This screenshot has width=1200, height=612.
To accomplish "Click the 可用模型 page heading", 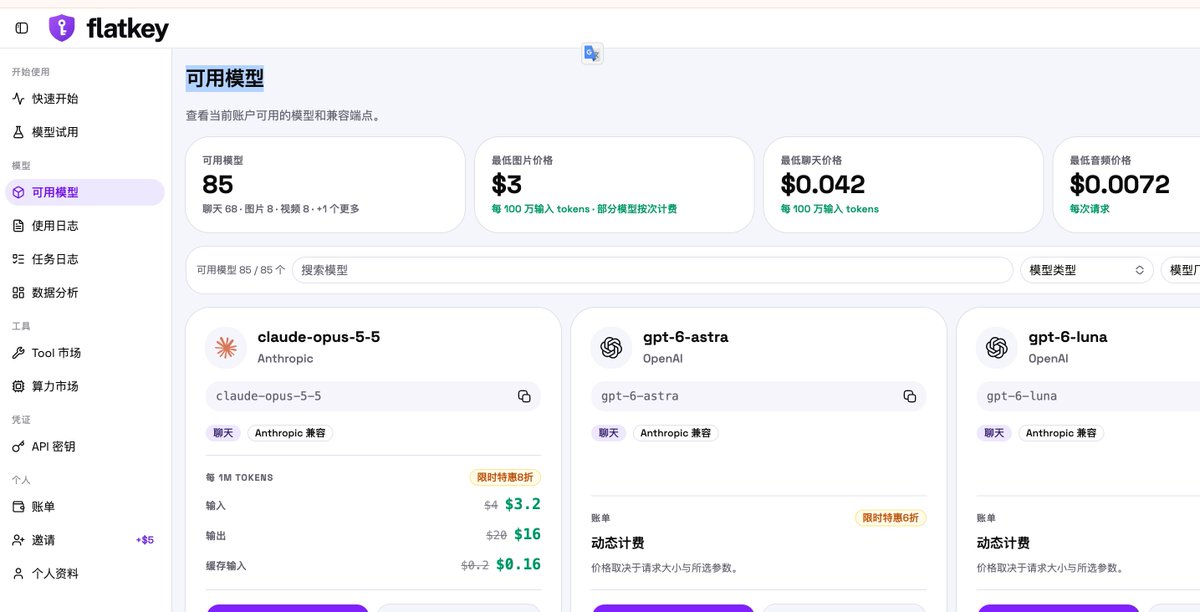I will tap(225, 78).
